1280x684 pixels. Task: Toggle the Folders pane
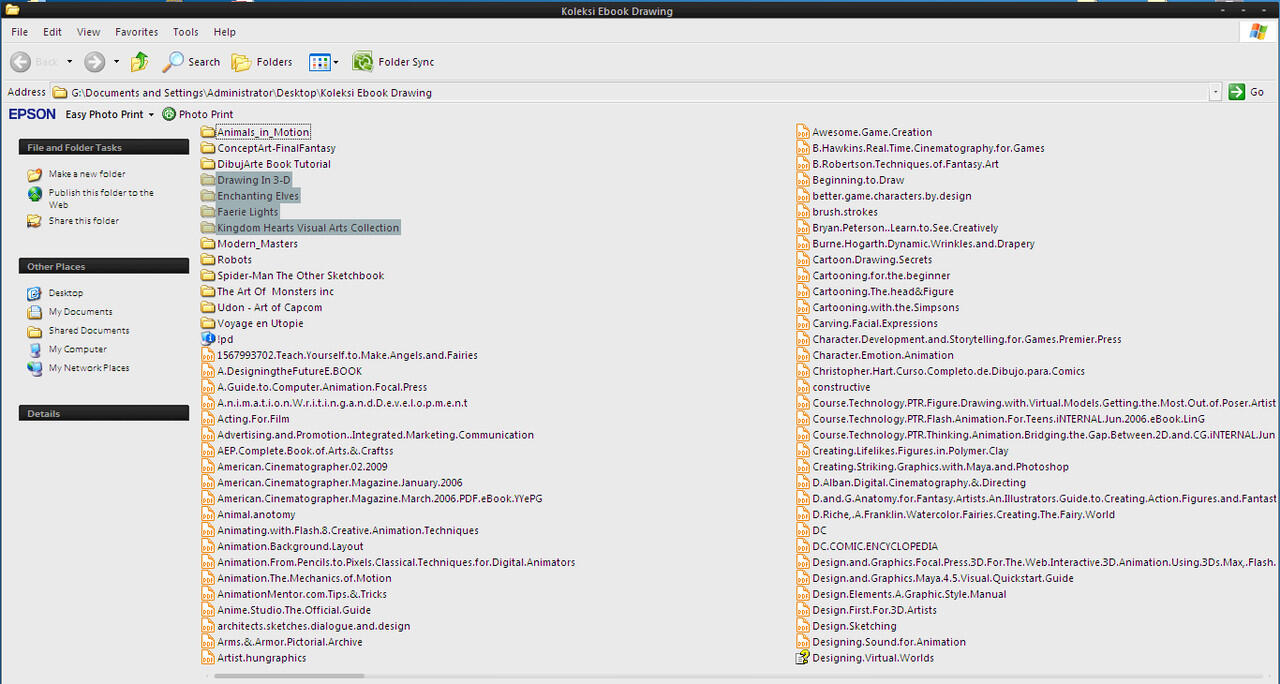[x=262, y=62]
